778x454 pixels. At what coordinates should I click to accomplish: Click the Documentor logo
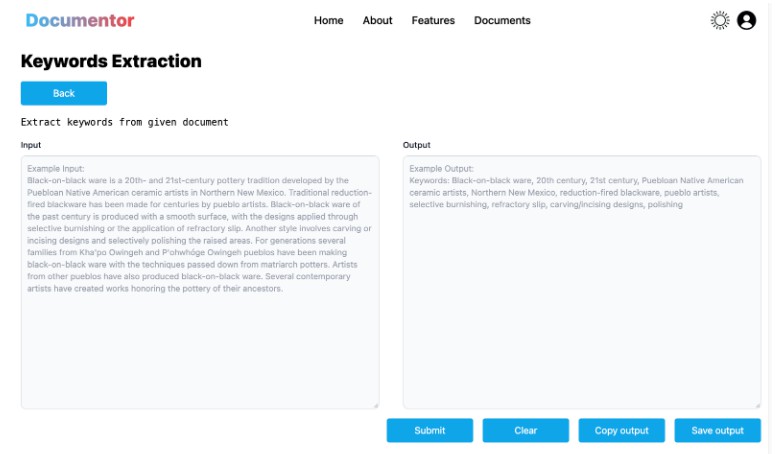tap(80, 20)
